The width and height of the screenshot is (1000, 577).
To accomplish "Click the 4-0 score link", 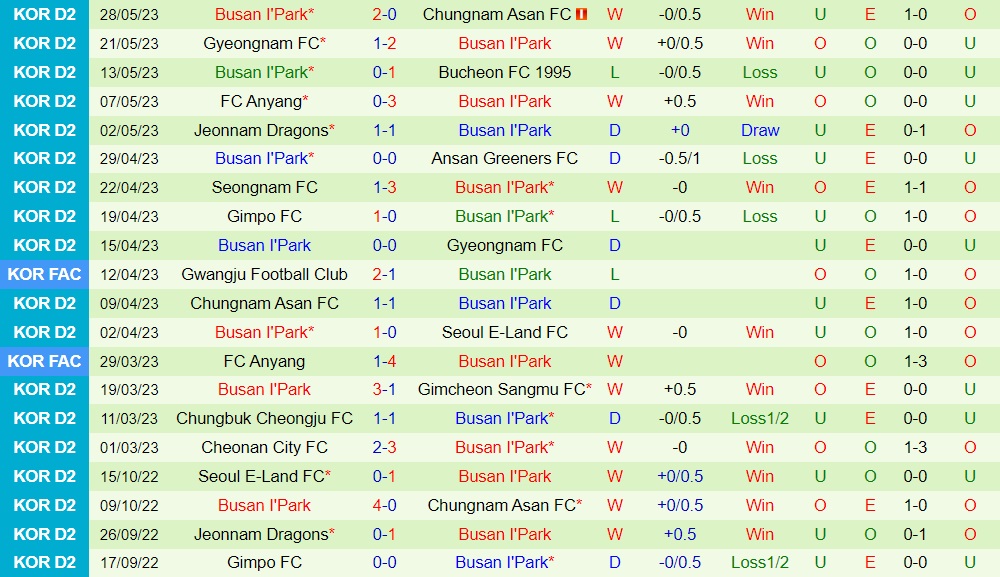I will click(385, 505).
